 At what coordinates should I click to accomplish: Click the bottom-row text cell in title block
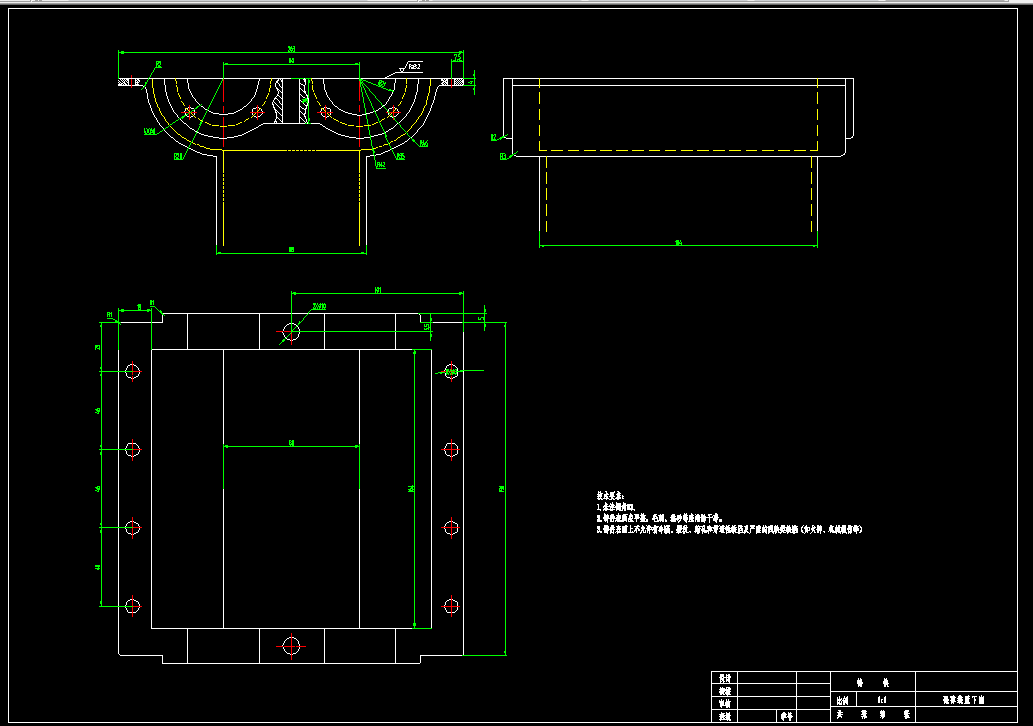tap(873, 715)
